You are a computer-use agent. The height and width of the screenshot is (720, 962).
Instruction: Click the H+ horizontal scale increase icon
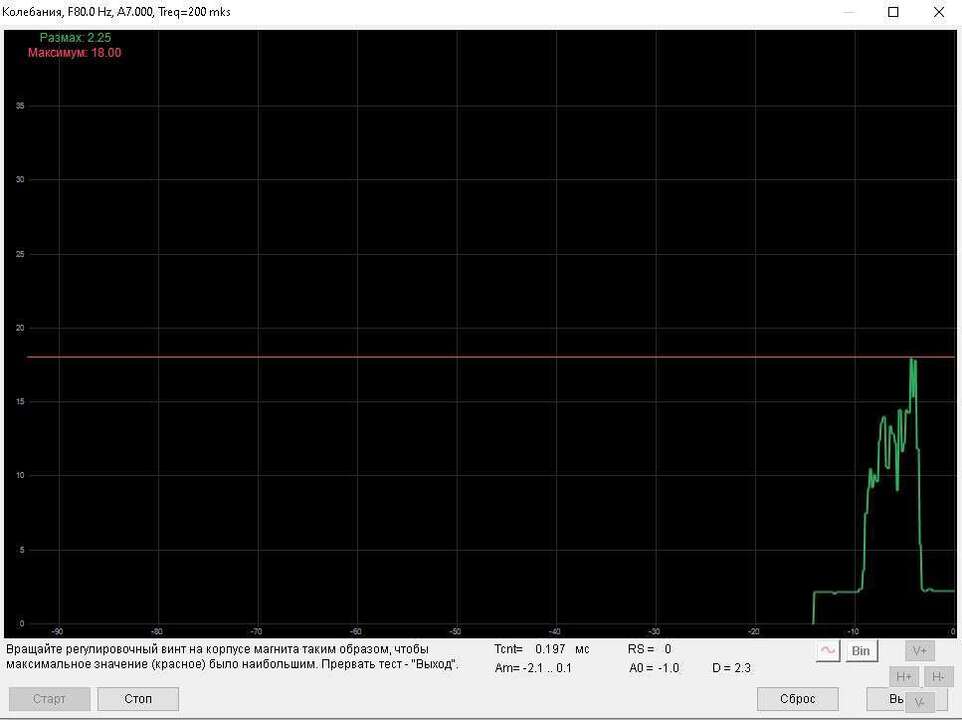[x=904, y=676]
